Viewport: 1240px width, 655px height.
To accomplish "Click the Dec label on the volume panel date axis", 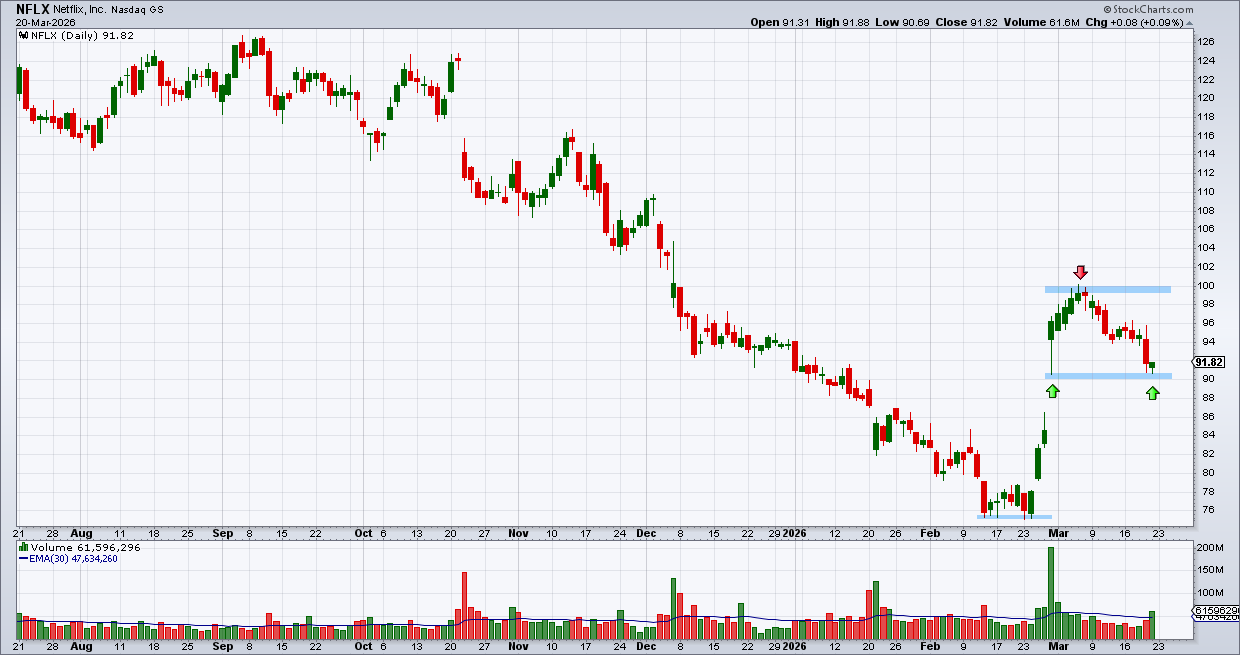I will [x=648, y=647].
